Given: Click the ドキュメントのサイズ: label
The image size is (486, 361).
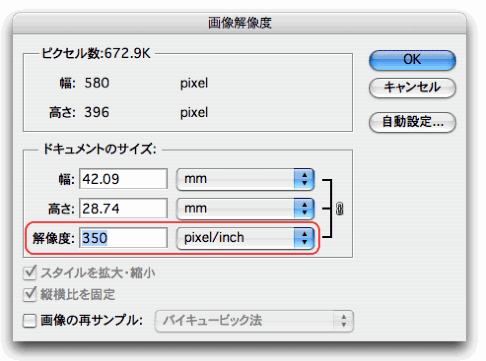Looking at the screenshot, I should click(99, 149).
